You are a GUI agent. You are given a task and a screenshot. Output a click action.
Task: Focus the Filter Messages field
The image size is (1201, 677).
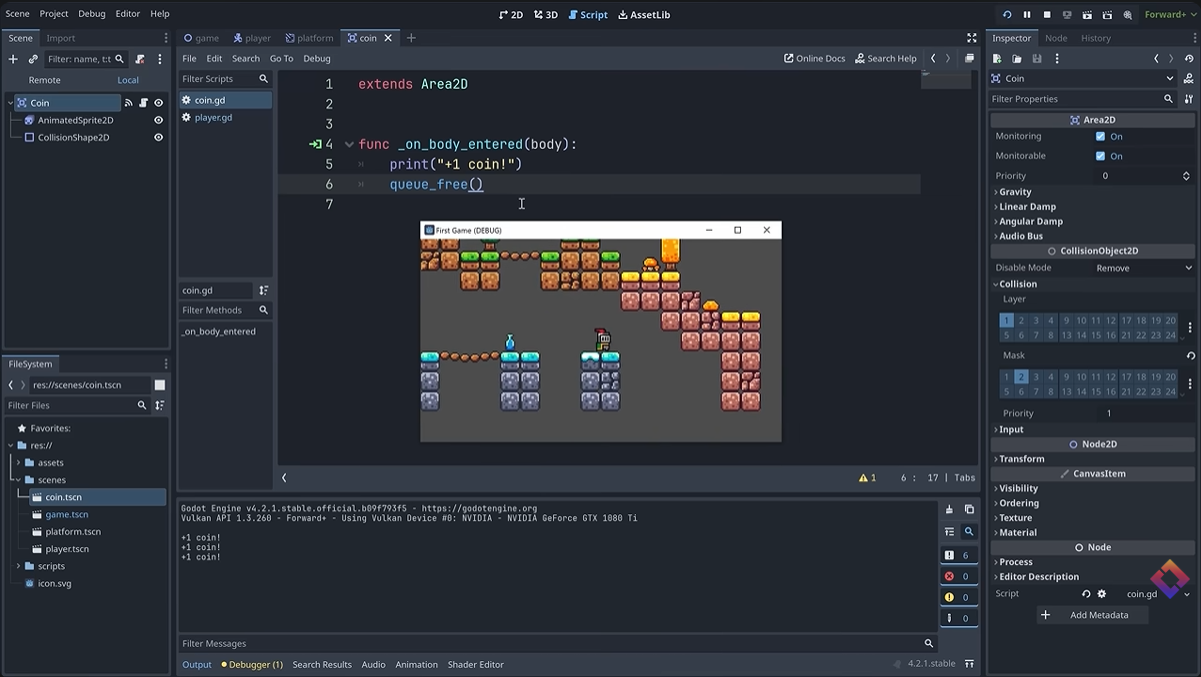click(550, 643)
